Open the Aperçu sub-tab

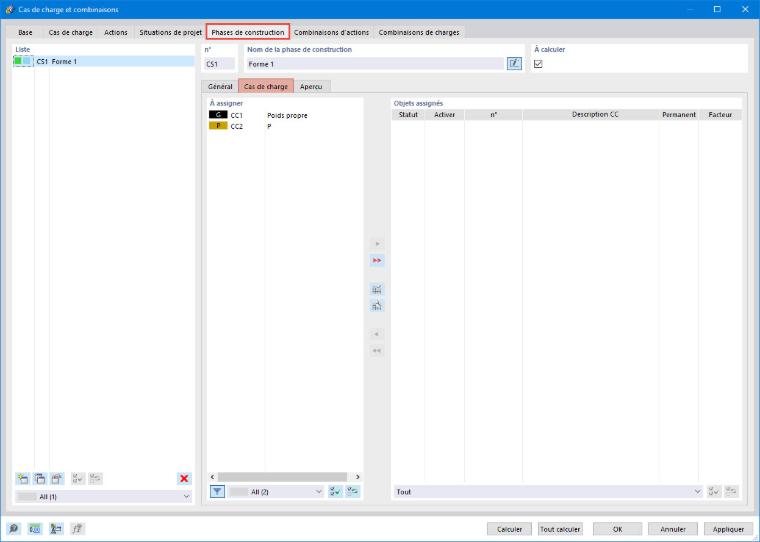pyautogui.click(x=311, y=86)
